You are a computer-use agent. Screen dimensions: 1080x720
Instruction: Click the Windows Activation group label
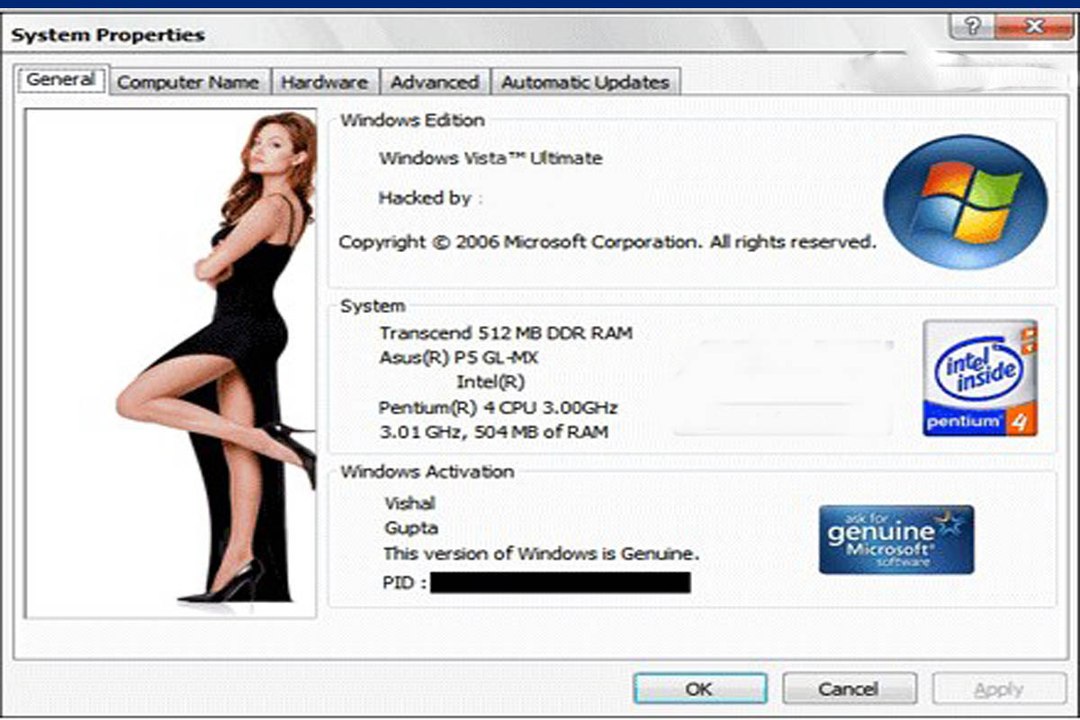tap(428, 471)
